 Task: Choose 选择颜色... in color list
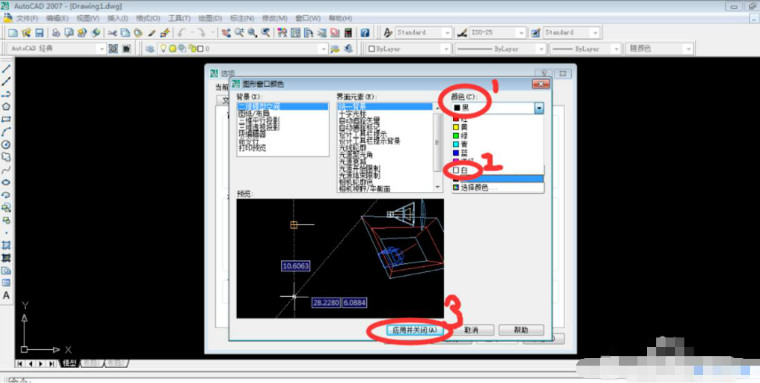[498, 187]
